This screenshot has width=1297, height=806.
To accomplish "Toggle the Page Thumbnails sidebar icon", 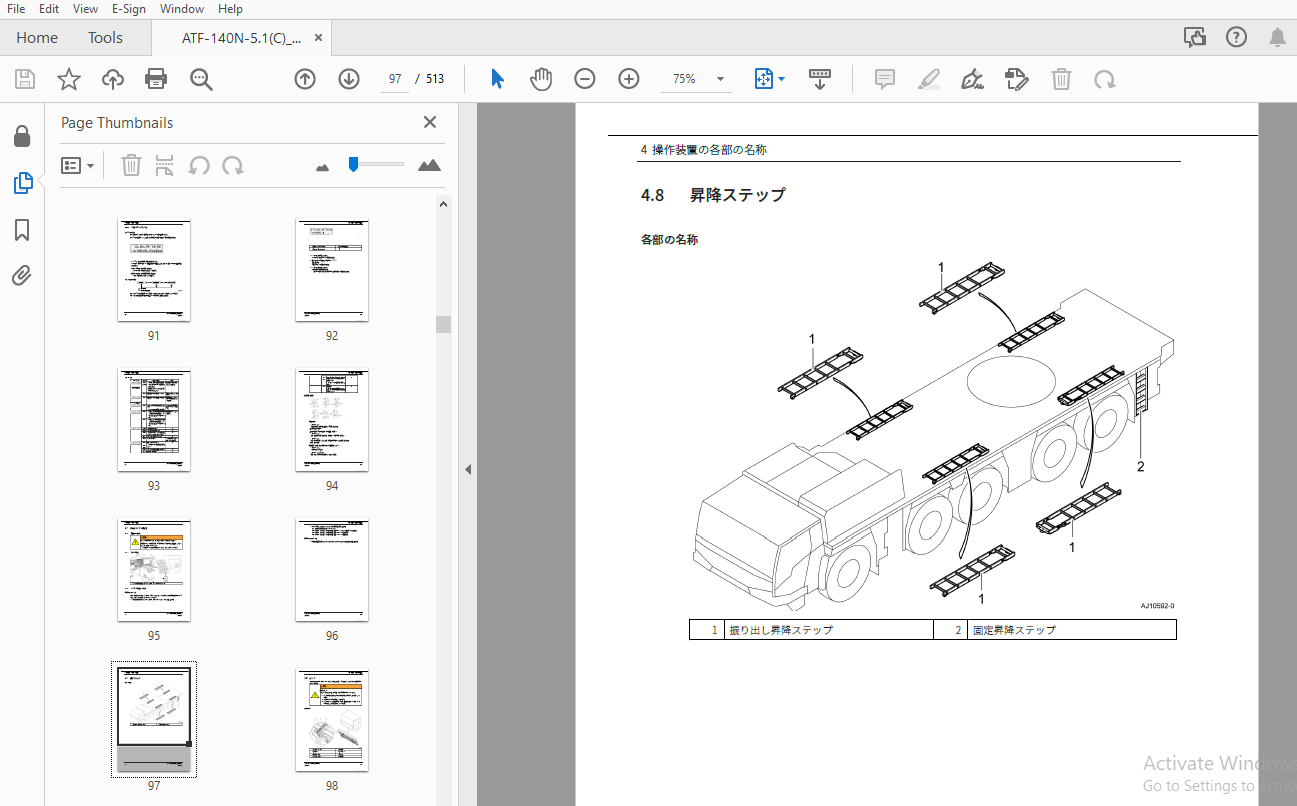I will [x=22, y=183].
